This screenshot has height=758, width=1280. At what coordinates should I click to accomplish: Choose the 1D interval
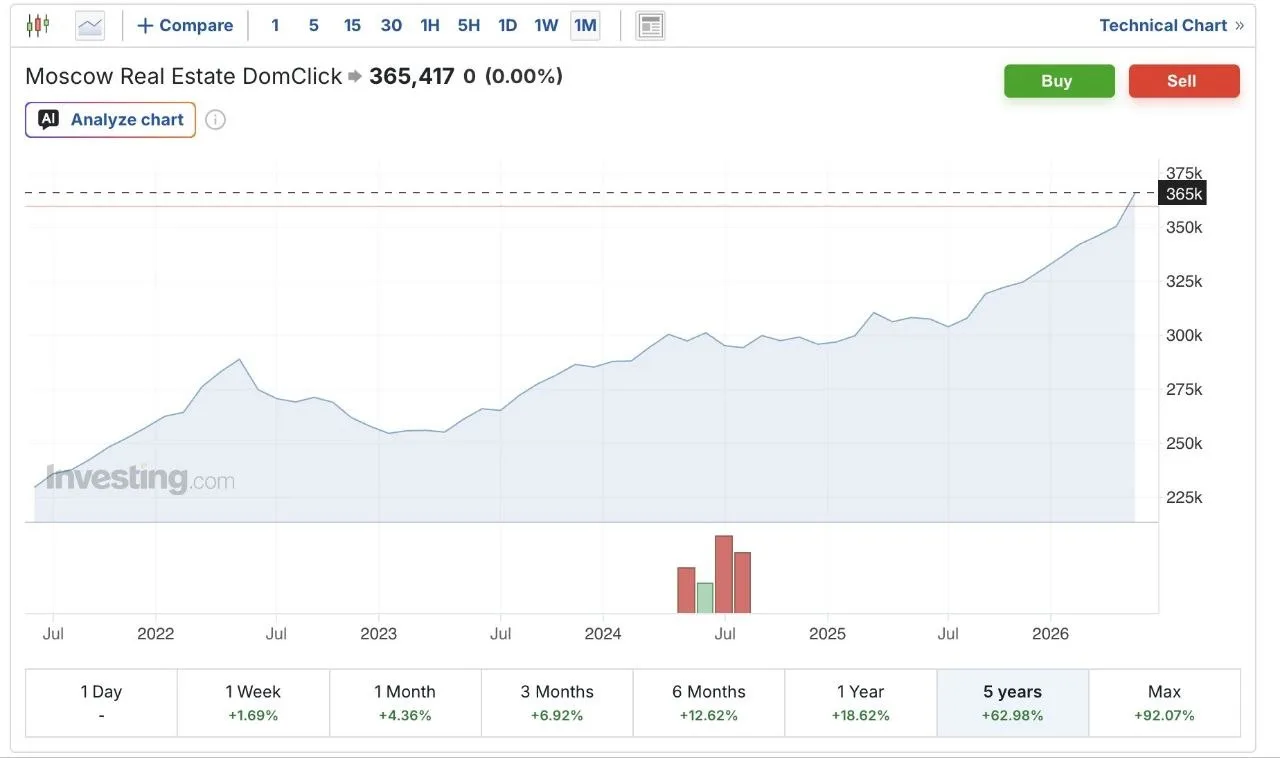tap(508, 25)
